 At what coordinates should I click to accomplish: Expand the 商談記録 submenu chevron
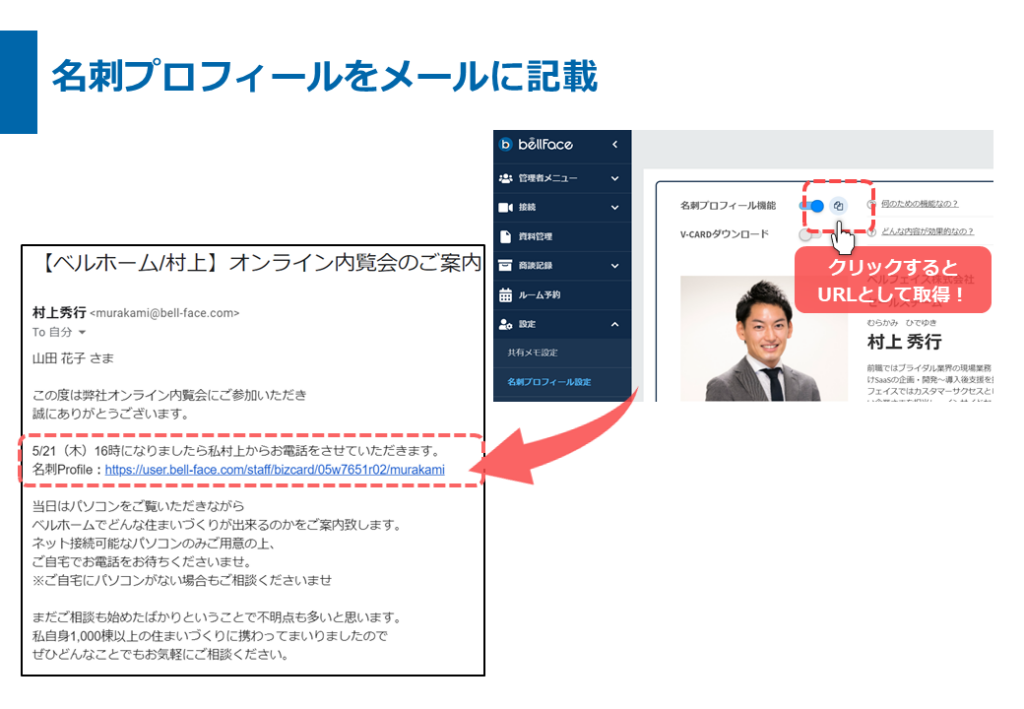coord(615,265)
